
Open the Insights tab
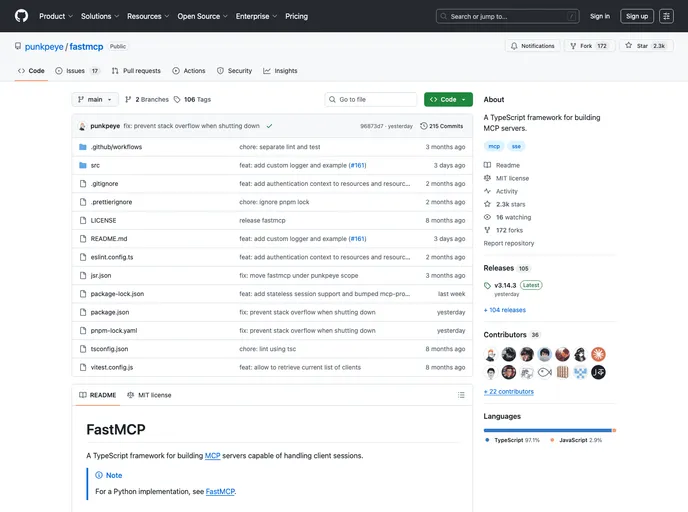click(280, 71)
